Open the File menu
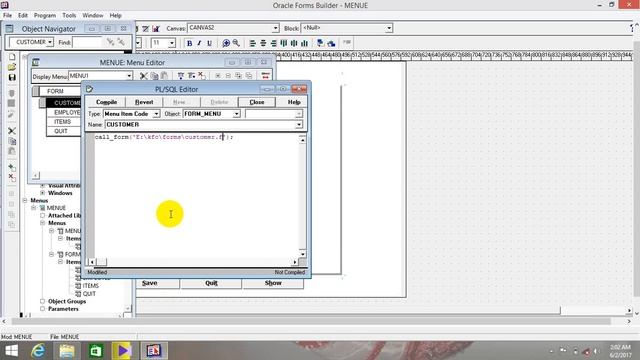 (x=7, y=16)
